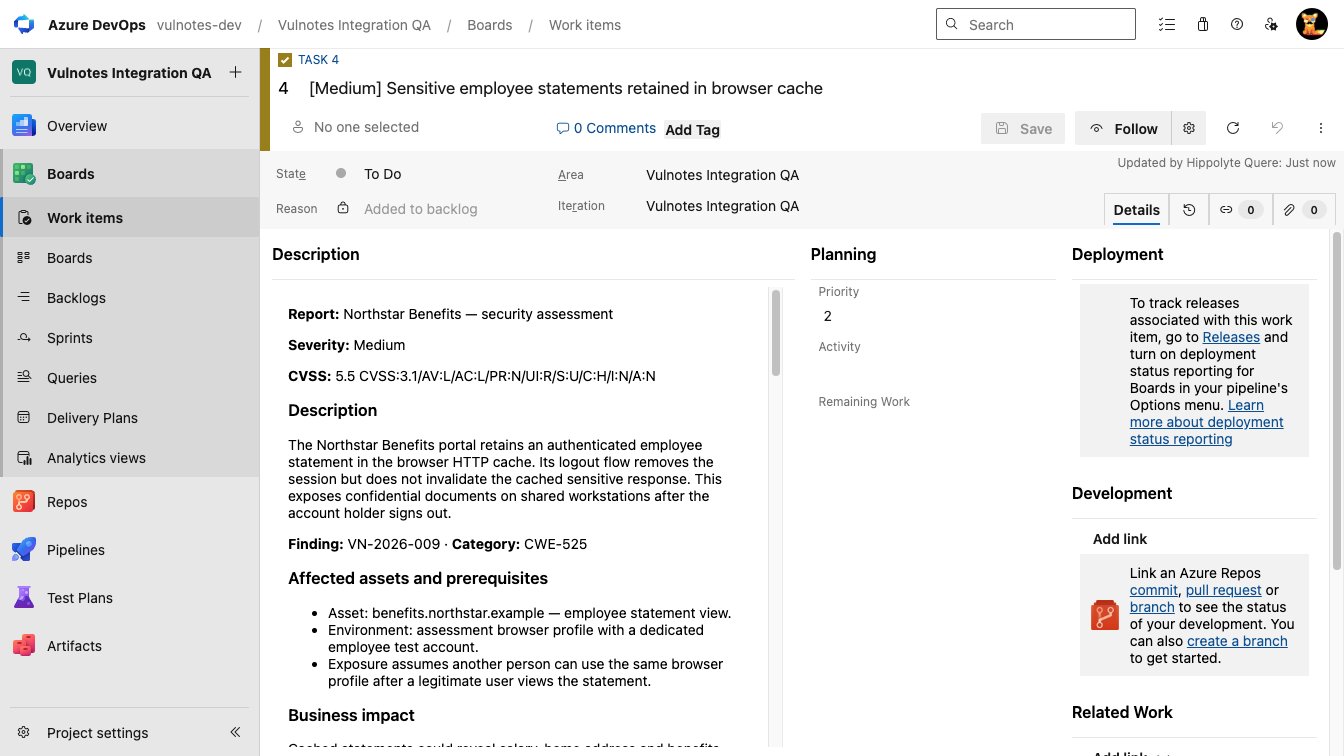The width and height of the screenshot is (1344, 756).
Task: Click the Work items breadcrumb
Action: [585, 25]
